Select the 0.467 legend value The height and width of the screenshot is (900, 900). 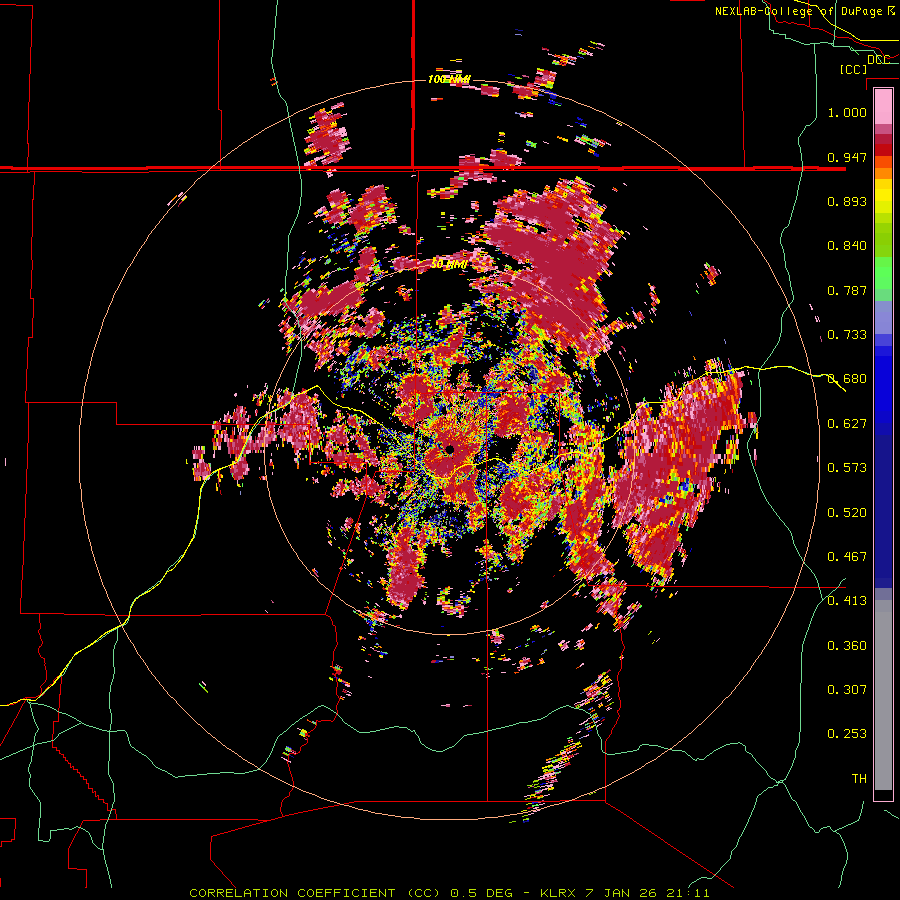847,557
